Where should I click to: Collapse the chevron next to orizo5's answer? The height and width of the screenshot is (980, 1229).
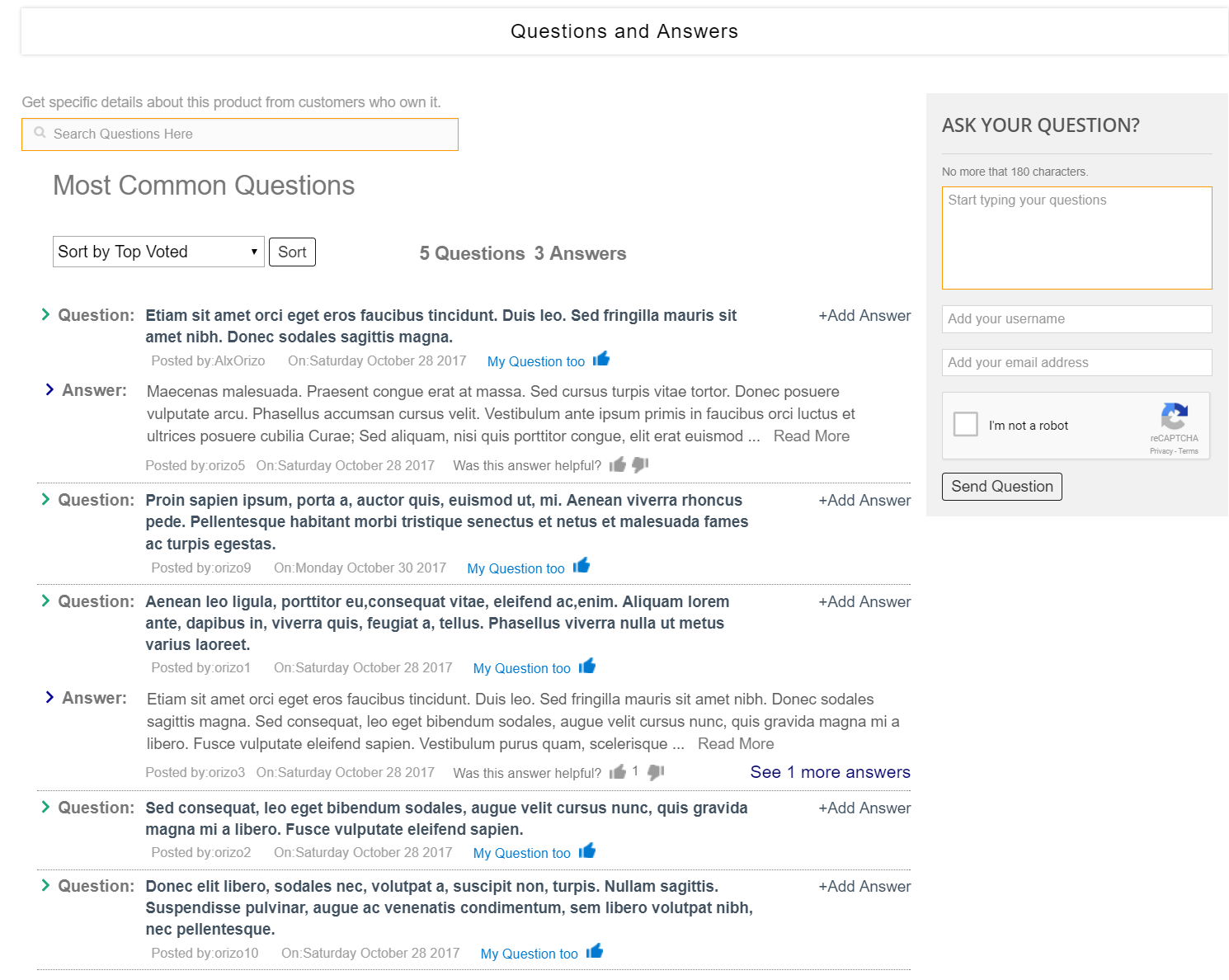click(49, 390)
